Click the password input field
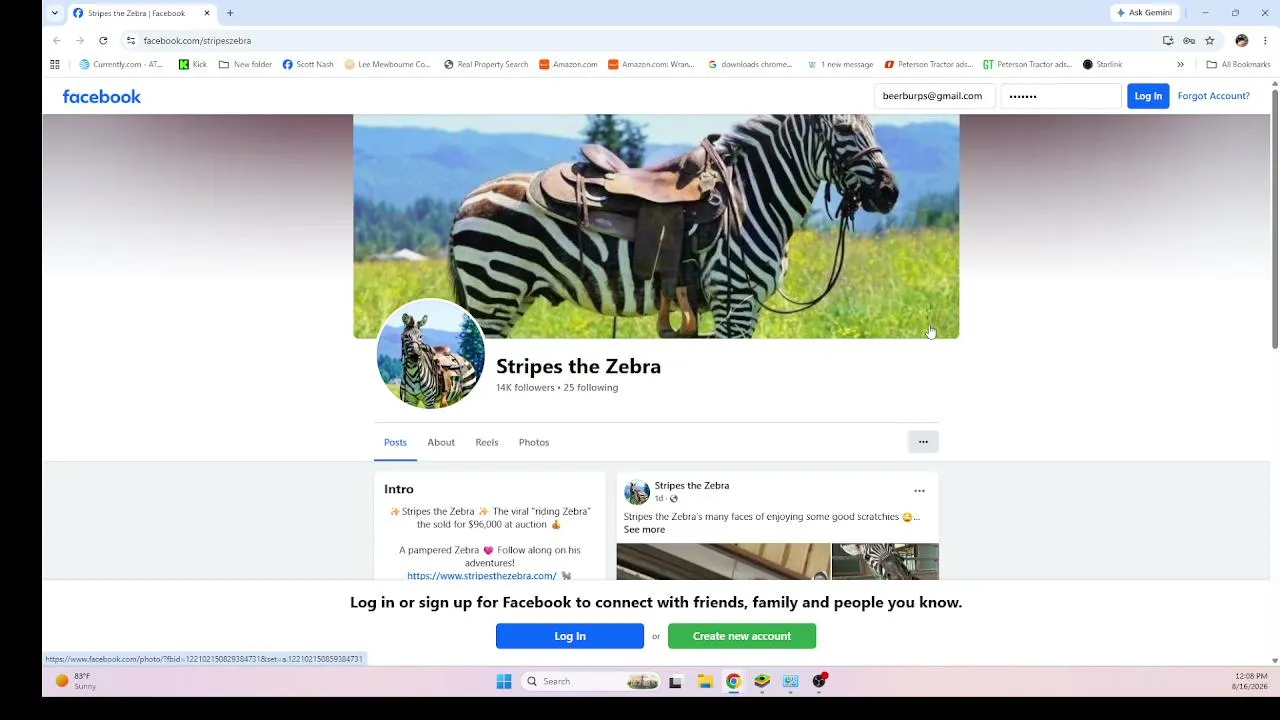Viewport: 1280px width, 720px height. click(1061, 96)
